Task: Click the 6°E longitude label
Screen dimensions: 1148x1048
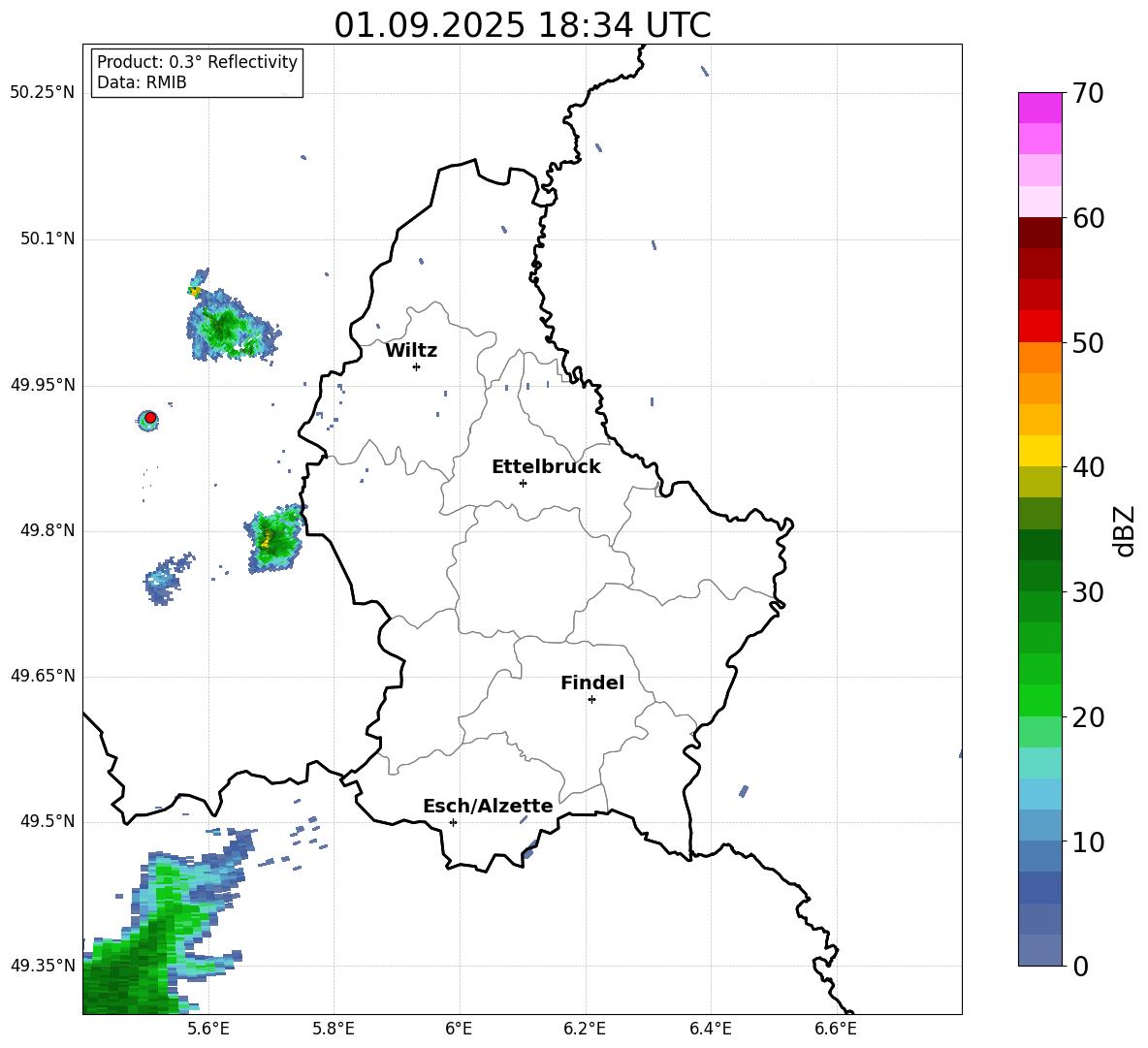Action: 459,1029
